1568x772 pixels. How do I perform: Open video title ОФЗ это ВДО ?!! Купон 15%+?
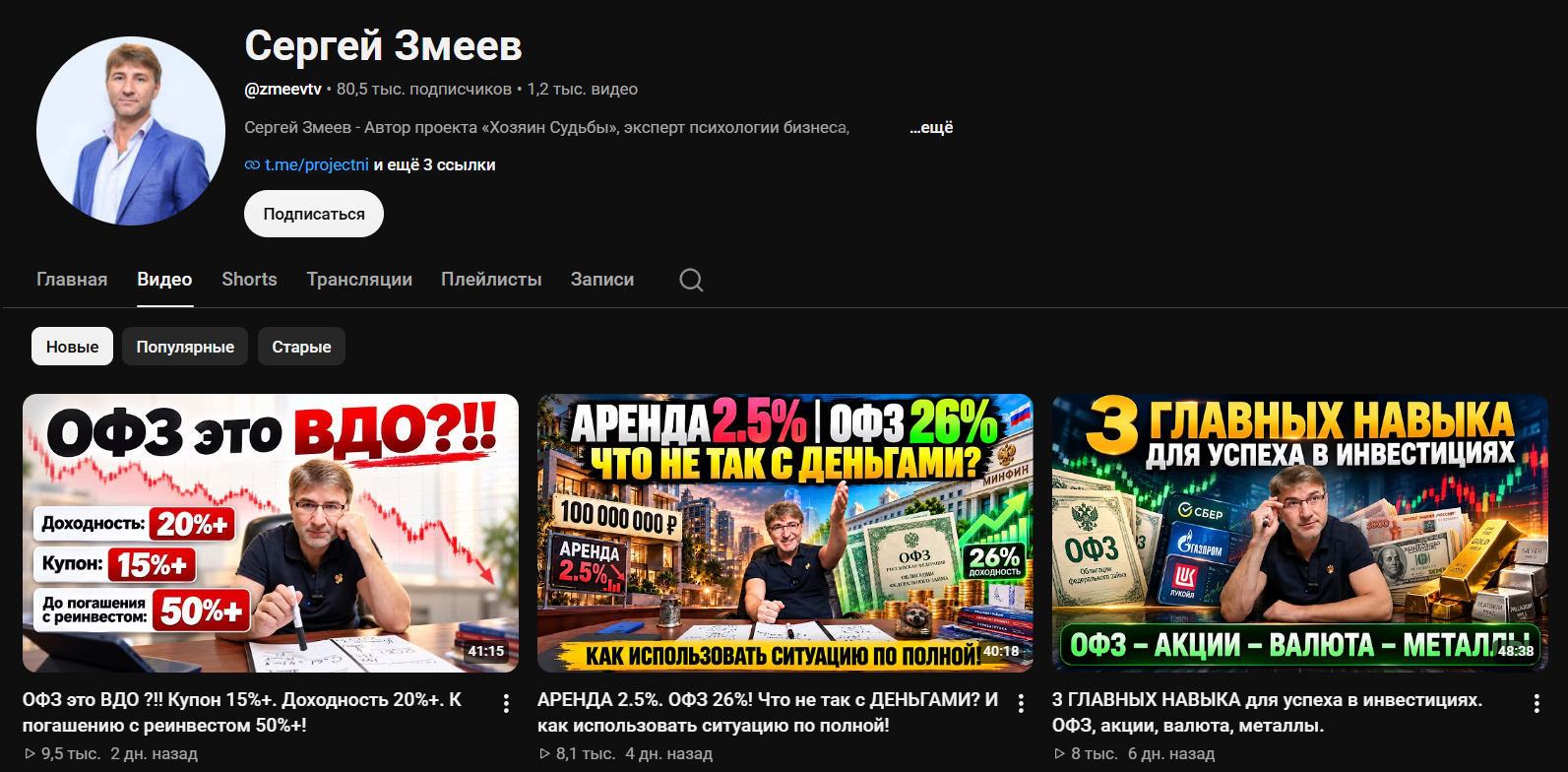[242, 712]
